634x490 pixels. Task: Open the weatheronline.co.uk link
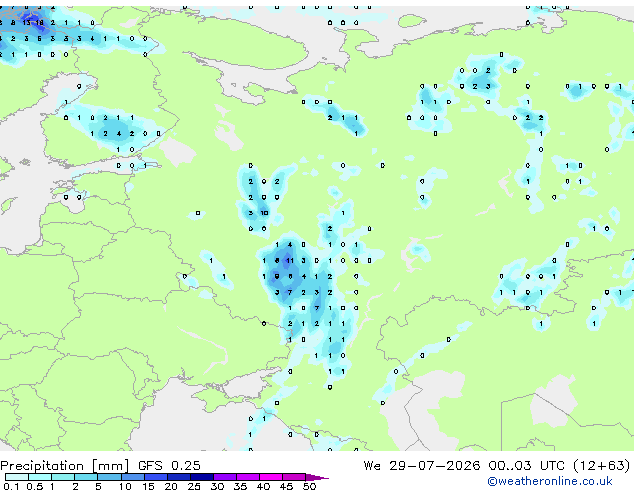pos(550,481)
